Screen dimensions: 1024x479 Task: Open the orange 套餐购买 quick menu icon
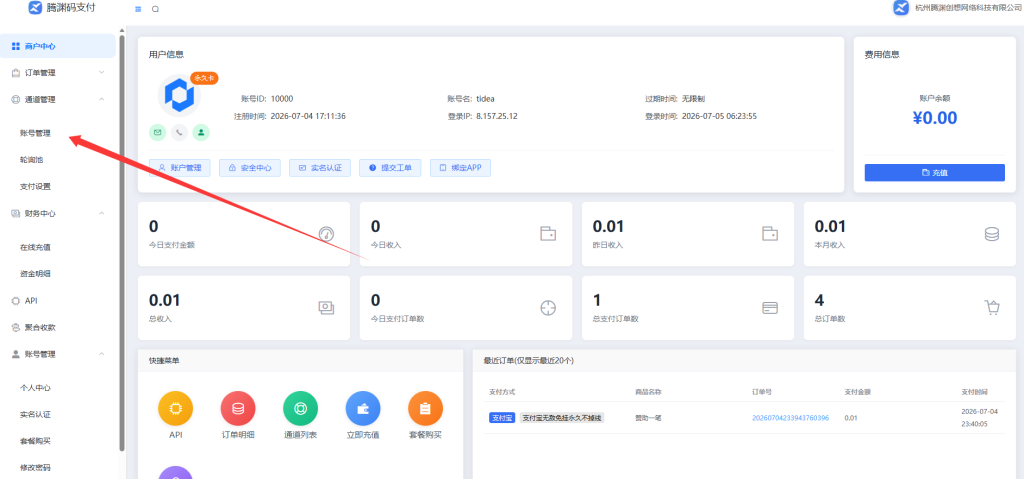(x=425, y=408)
